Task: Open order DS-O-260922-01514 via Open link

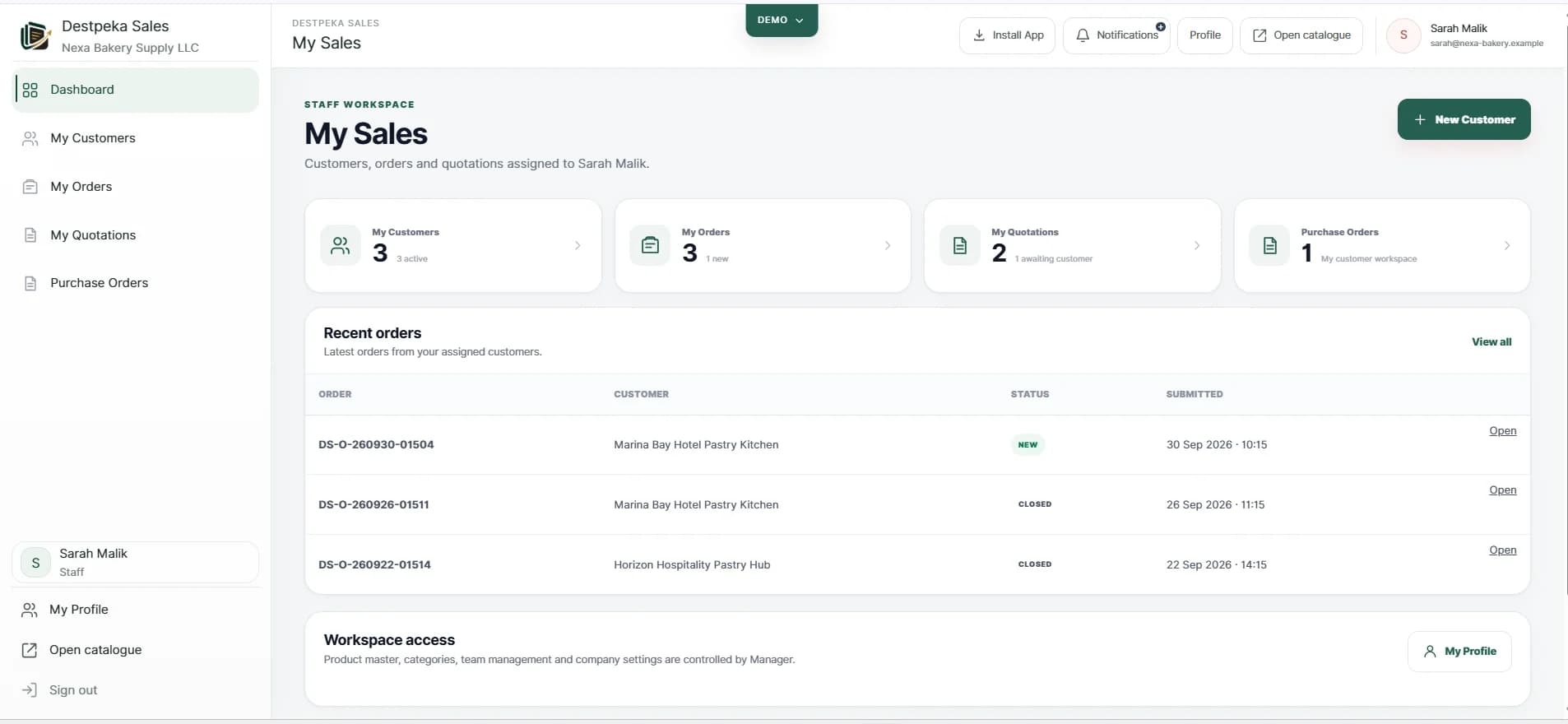Action: pos(1502,550)
